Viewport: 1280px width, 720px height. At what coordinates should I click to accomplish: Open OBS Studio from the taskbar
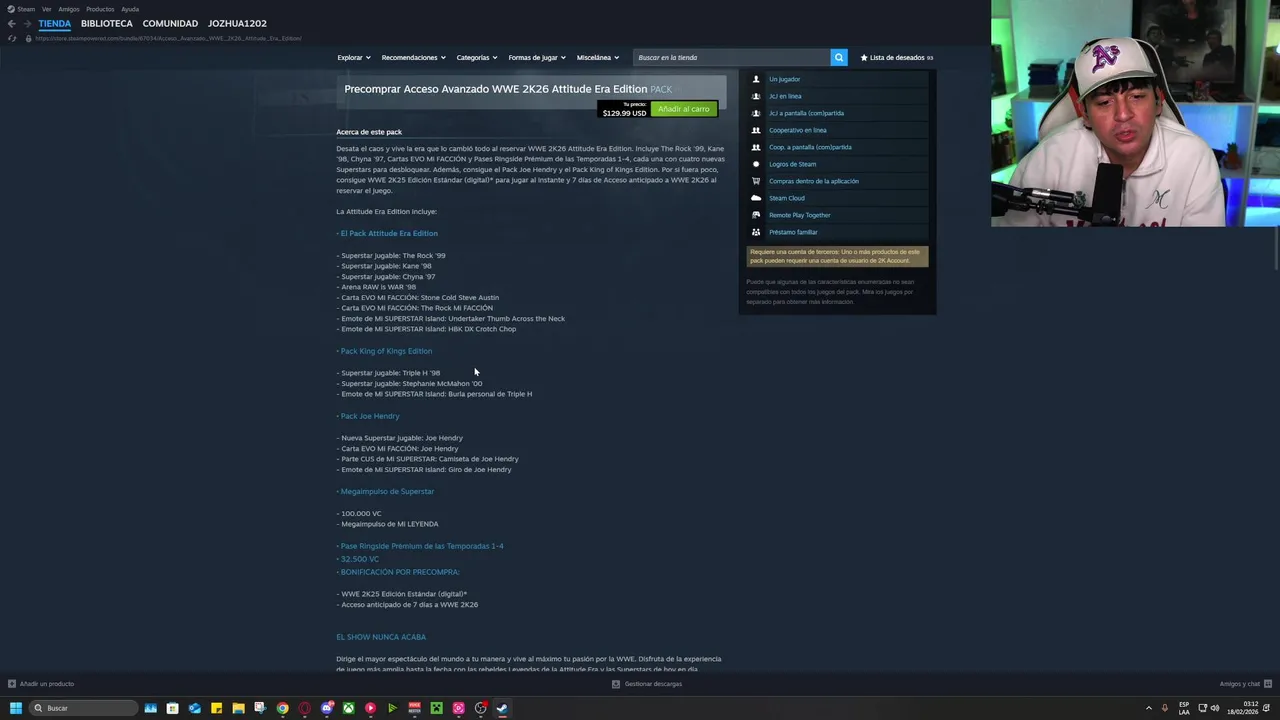[x=480, y=708]
